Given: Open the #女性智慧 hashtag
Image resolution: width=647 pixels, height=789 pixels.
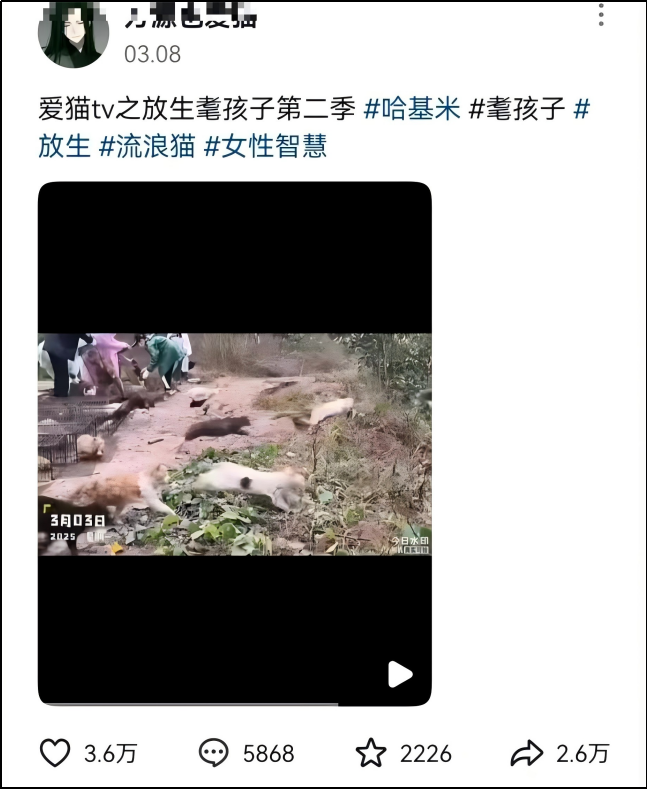Looking at the screenshot, I should click(266, 146).
